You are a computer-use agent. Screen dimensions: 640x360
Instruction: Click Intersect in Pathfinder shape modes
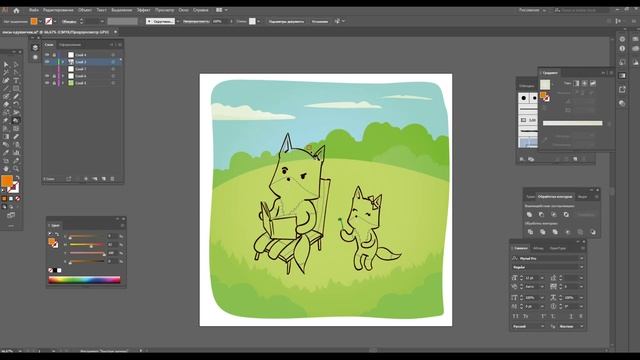[x=554, y=214]
